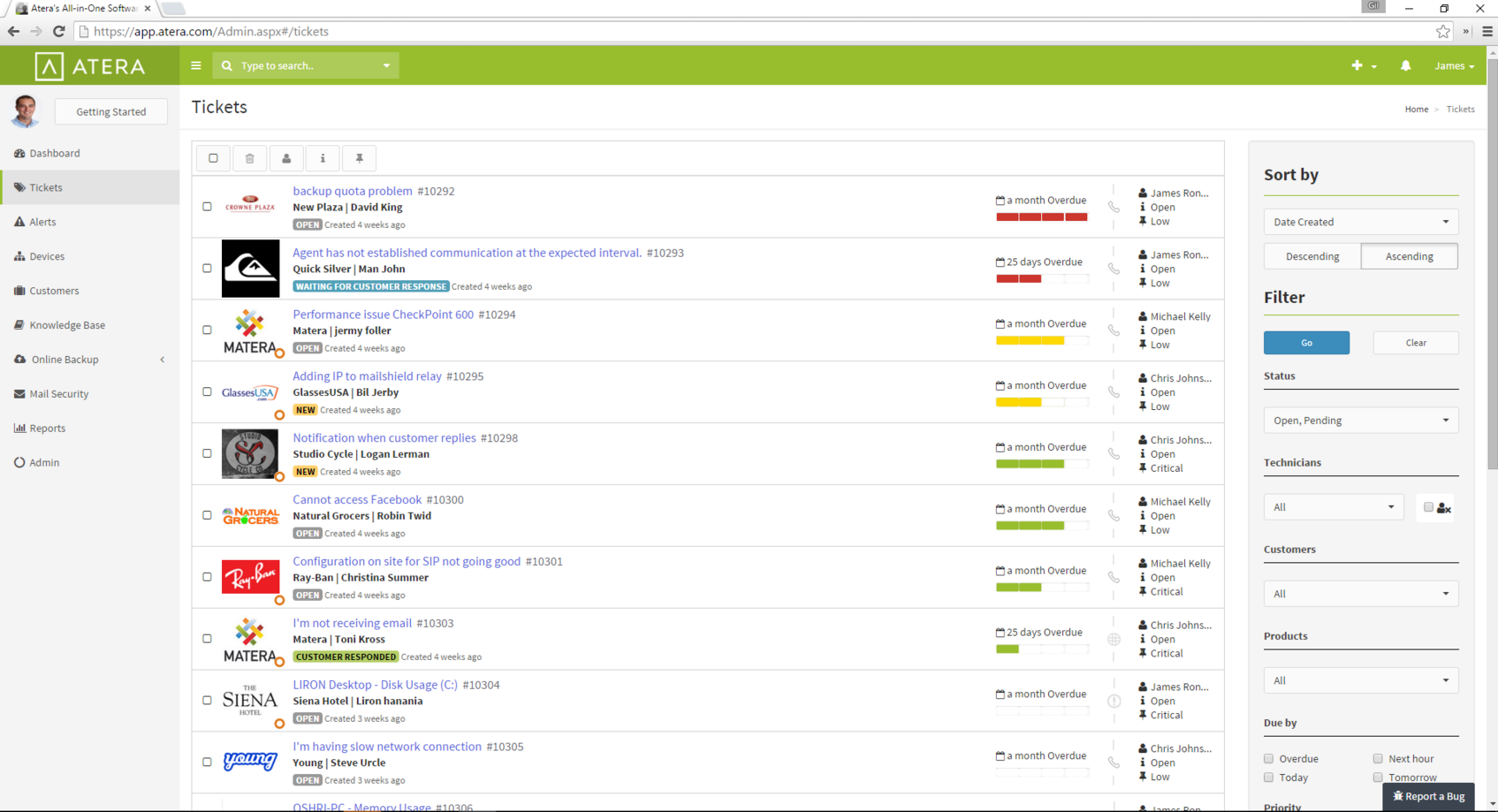This screenshot has width=1498, height=812.
Task: Click the globe icon on I'm not receiving email ticket
Action: point(1114,639)
